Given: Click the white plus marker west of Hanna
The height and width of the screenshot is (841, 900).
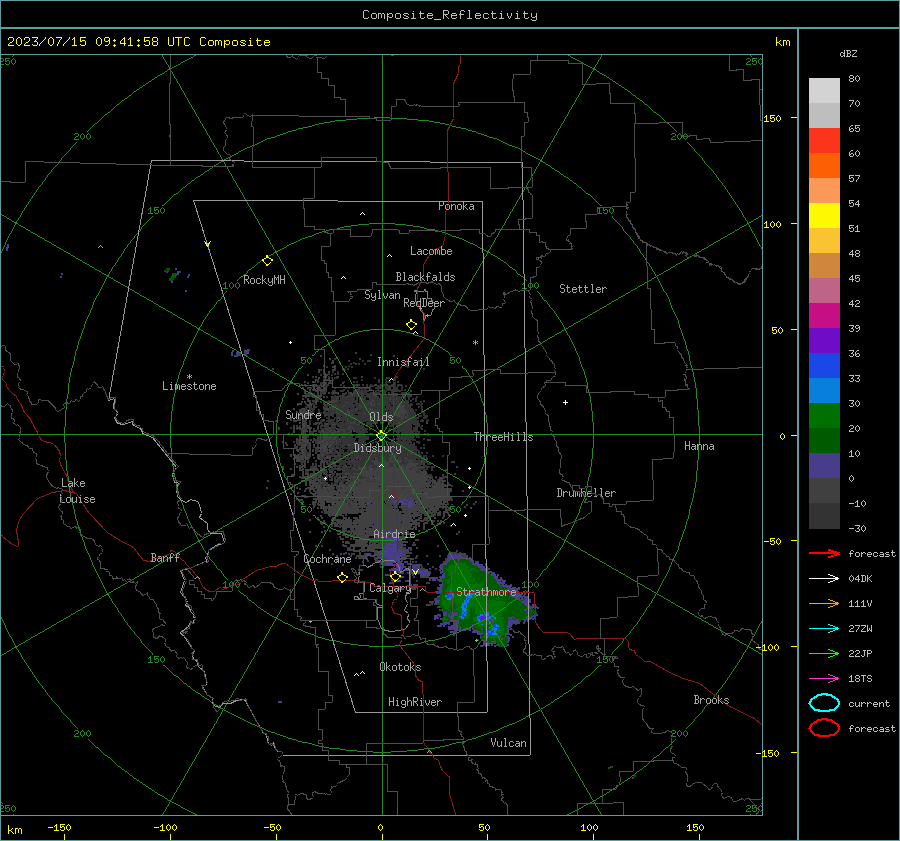Looking at the screenshot, I should [x=565, y=402].
